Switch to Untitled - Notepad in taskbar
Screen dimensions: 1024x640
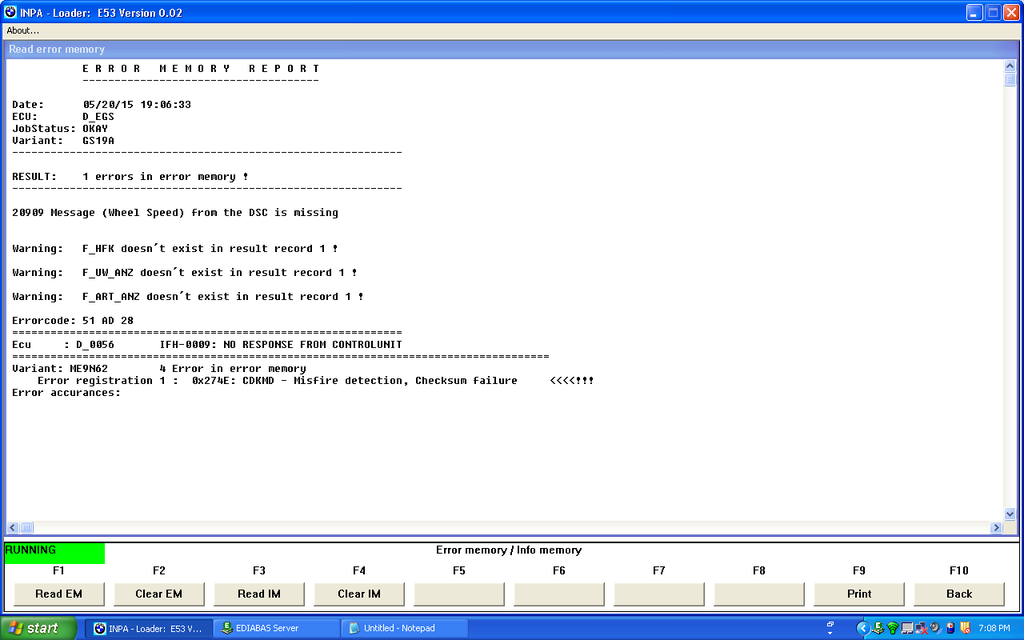398,628
